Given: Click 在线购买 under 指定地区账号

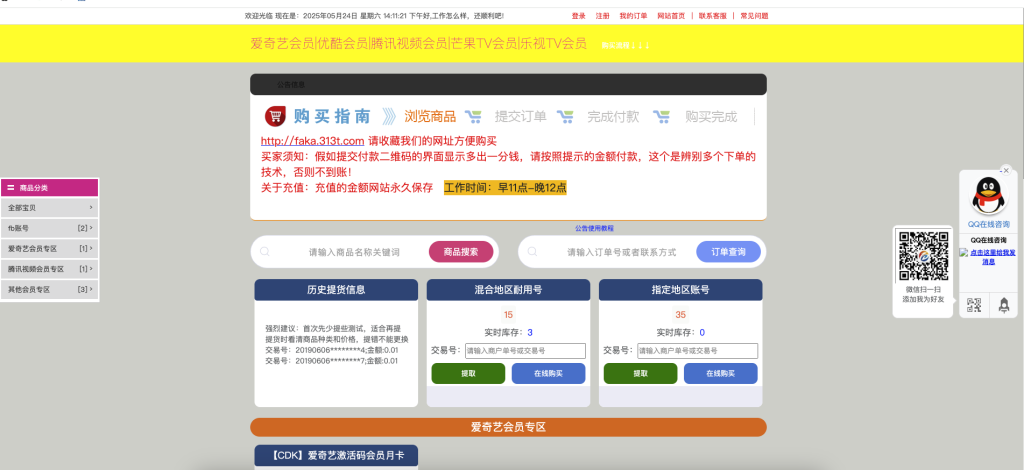Looking at the screenshot, I should (x=720, y=373).
